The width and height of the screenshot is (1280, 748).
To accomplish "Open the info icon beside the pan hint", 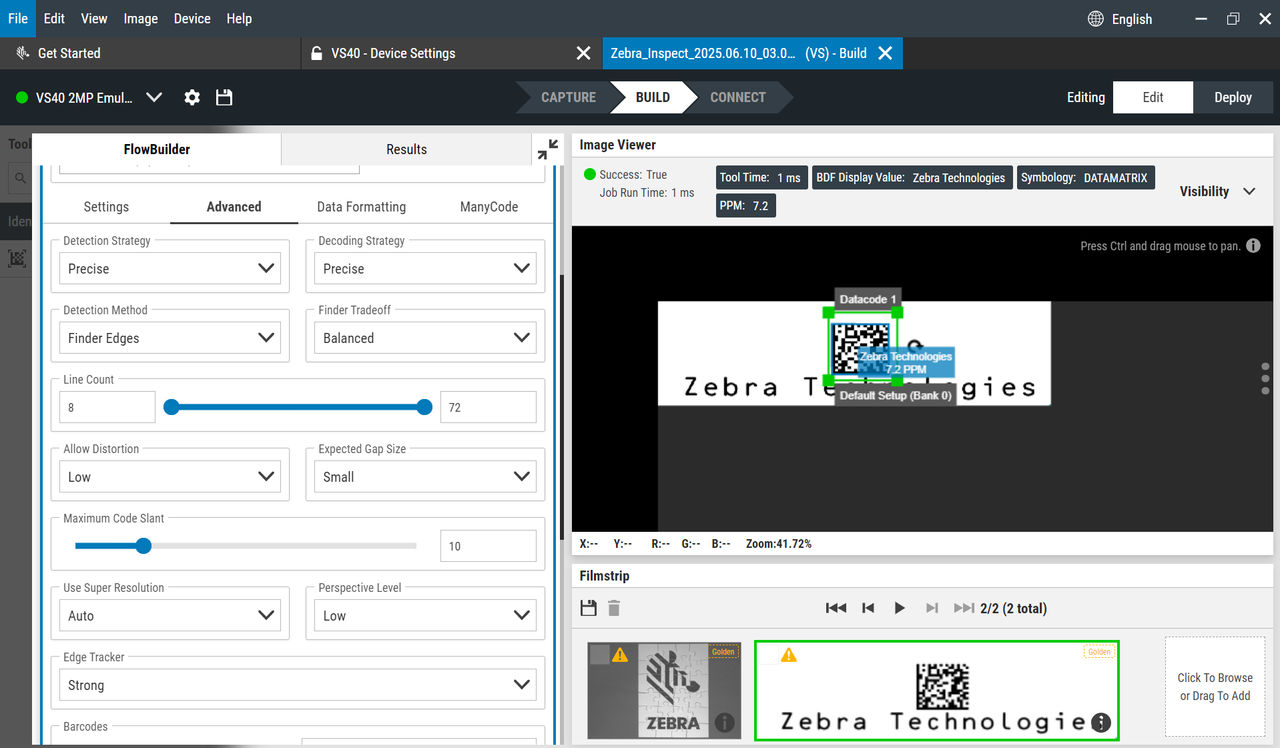I will (x=1253, y=246).
